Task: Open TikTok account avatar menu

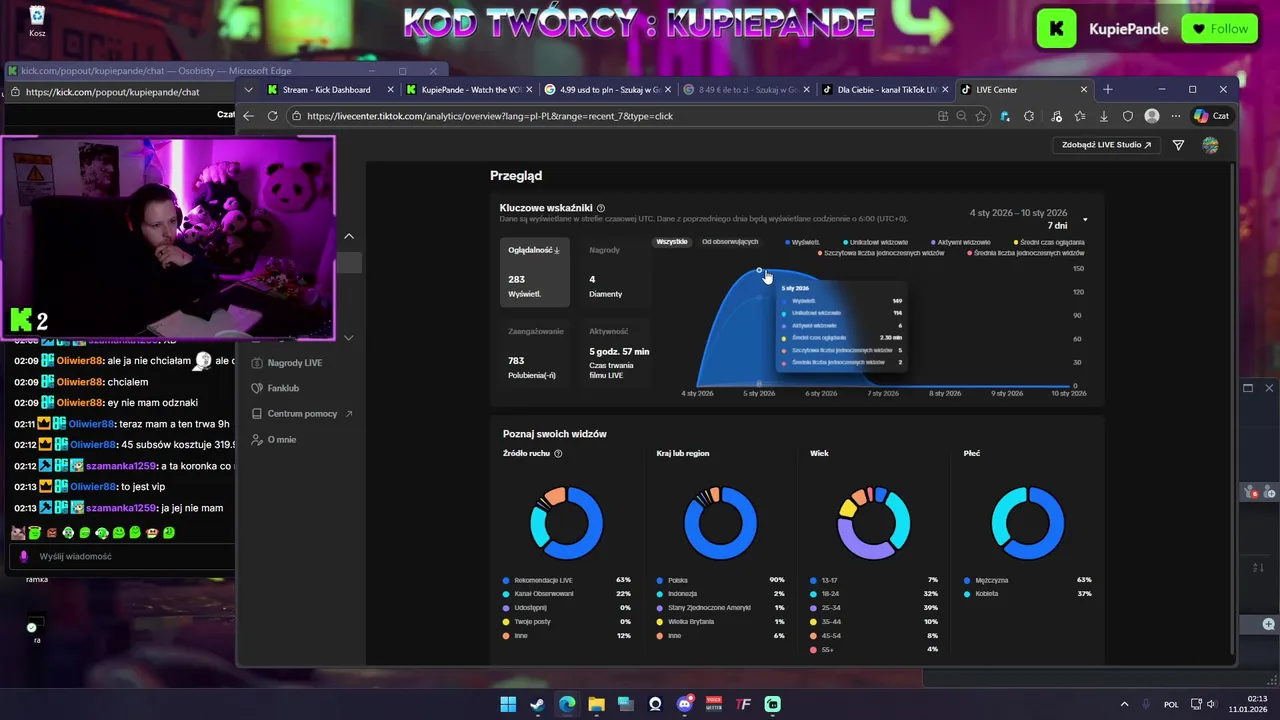Action: click(x=1210, y=145)
